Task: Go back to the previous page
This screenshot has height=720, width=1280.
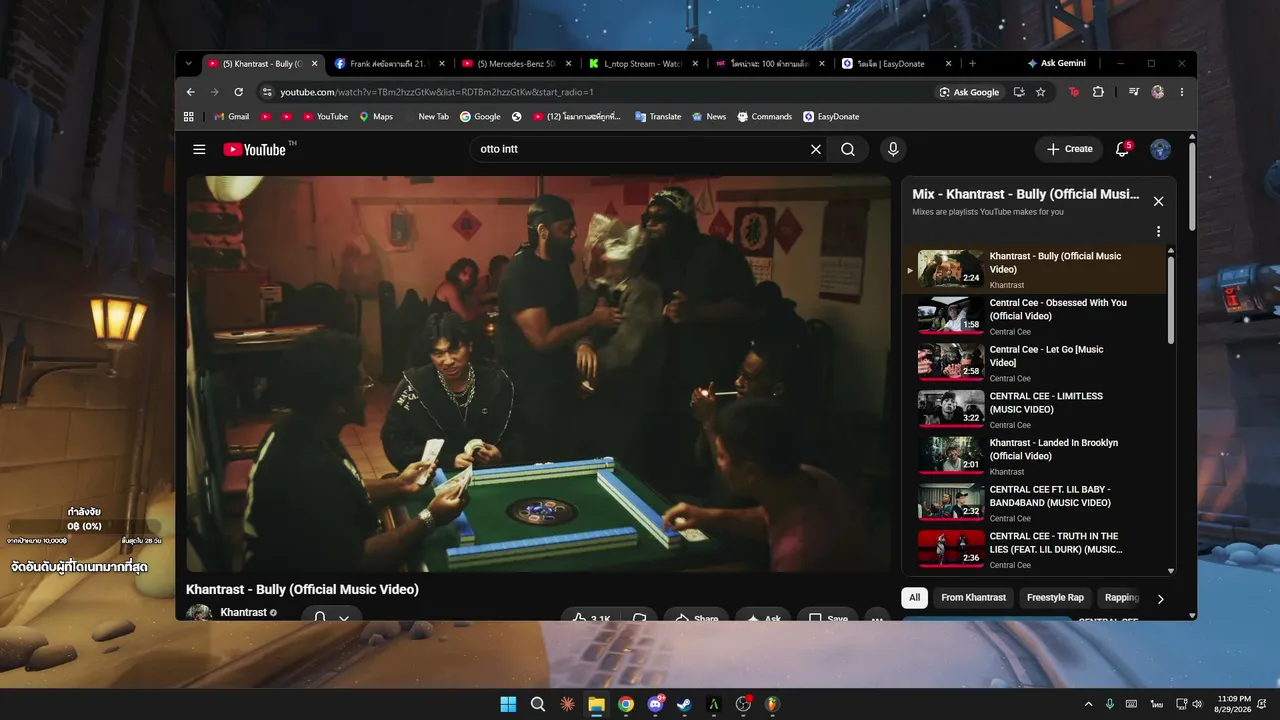Action: tap(191, 92)
